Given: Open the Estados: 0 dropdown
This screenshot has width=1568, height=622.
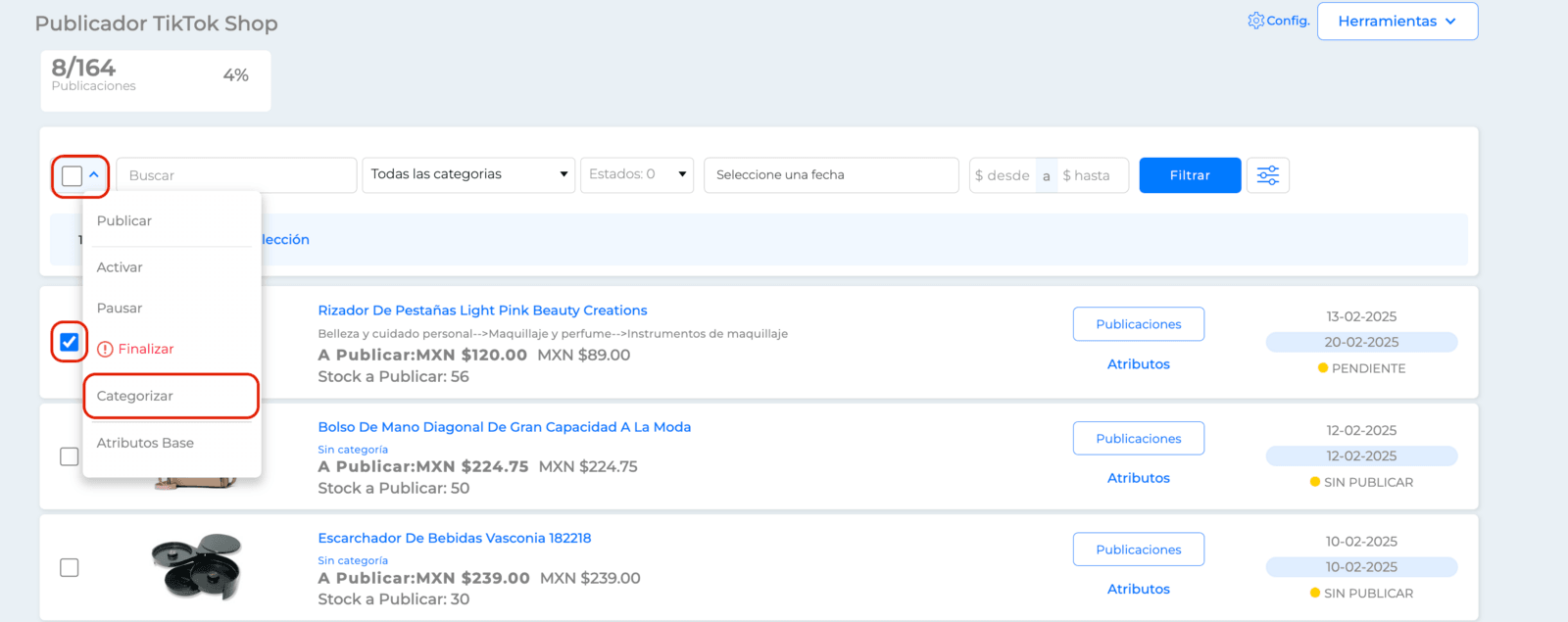Looking at the screenshot, I should (637, 174).
